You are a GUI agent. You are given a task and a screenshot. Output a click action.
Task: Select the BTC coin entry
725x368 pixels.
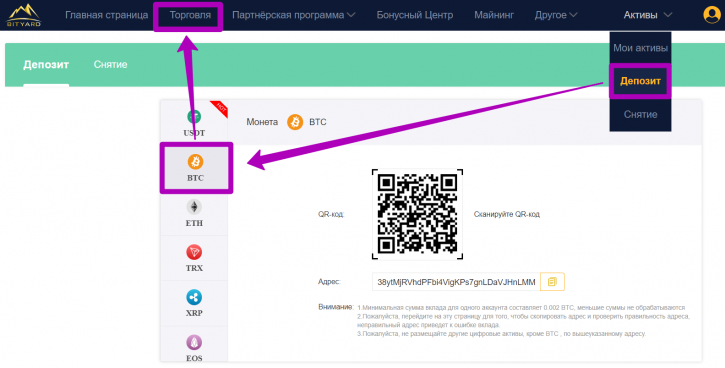[x=196, y=168]
